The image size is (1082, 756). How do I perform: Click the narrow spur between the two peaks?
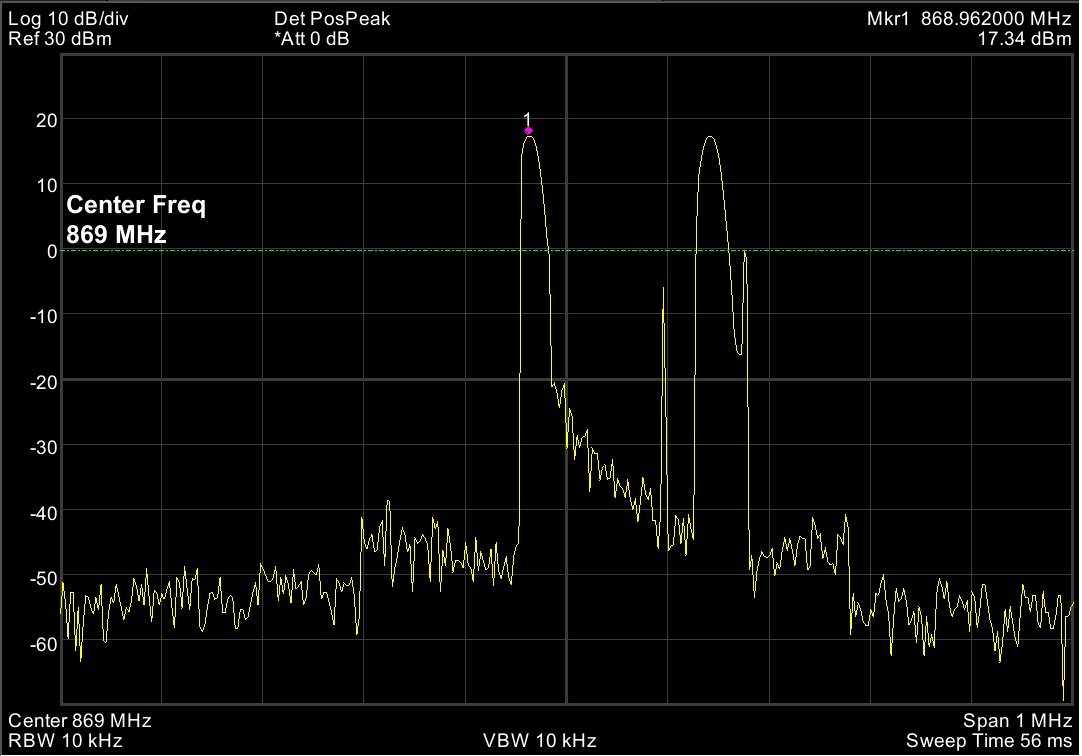(x=664, y=290)
